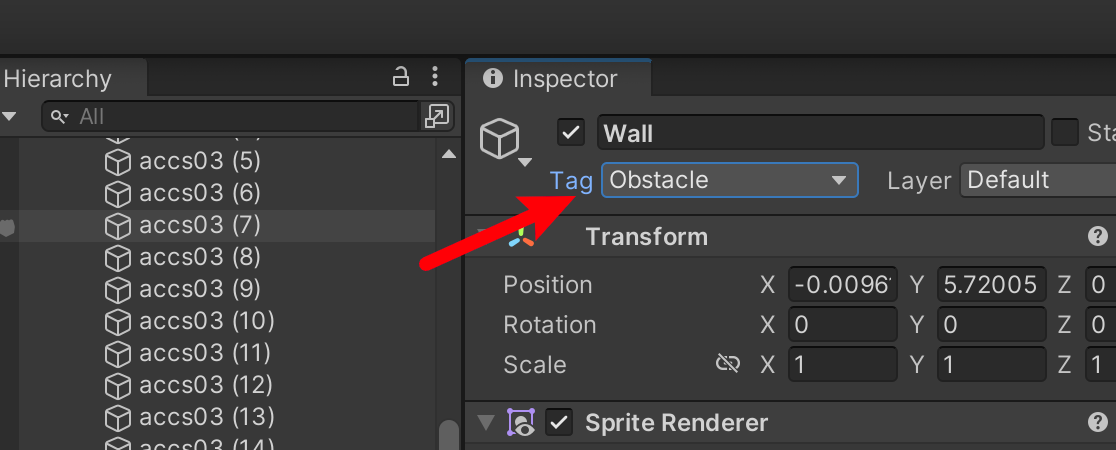Click the hierarchy scroll up arrow
The width and height of the screenshot is (1116, 450).
coord(448,154)
